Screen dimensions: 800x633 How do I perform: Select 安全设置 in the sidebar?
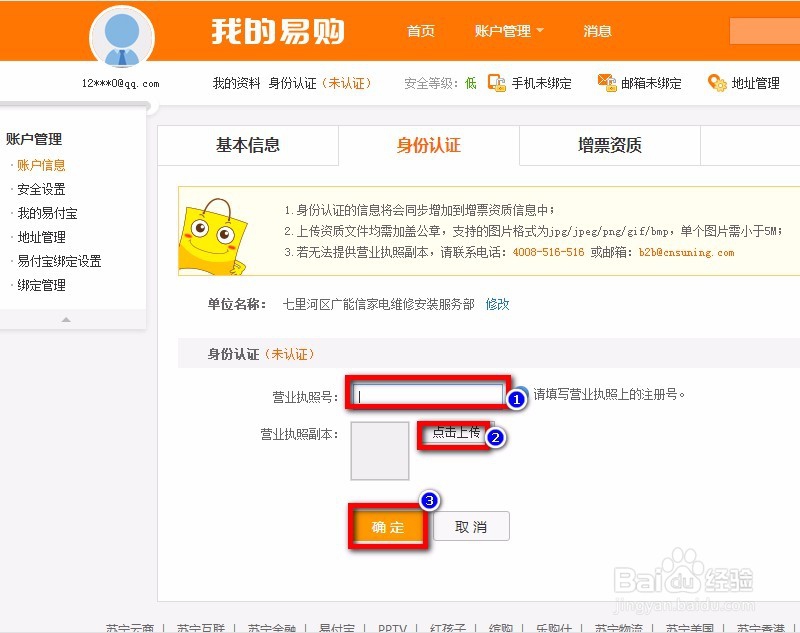coord(41,189)
